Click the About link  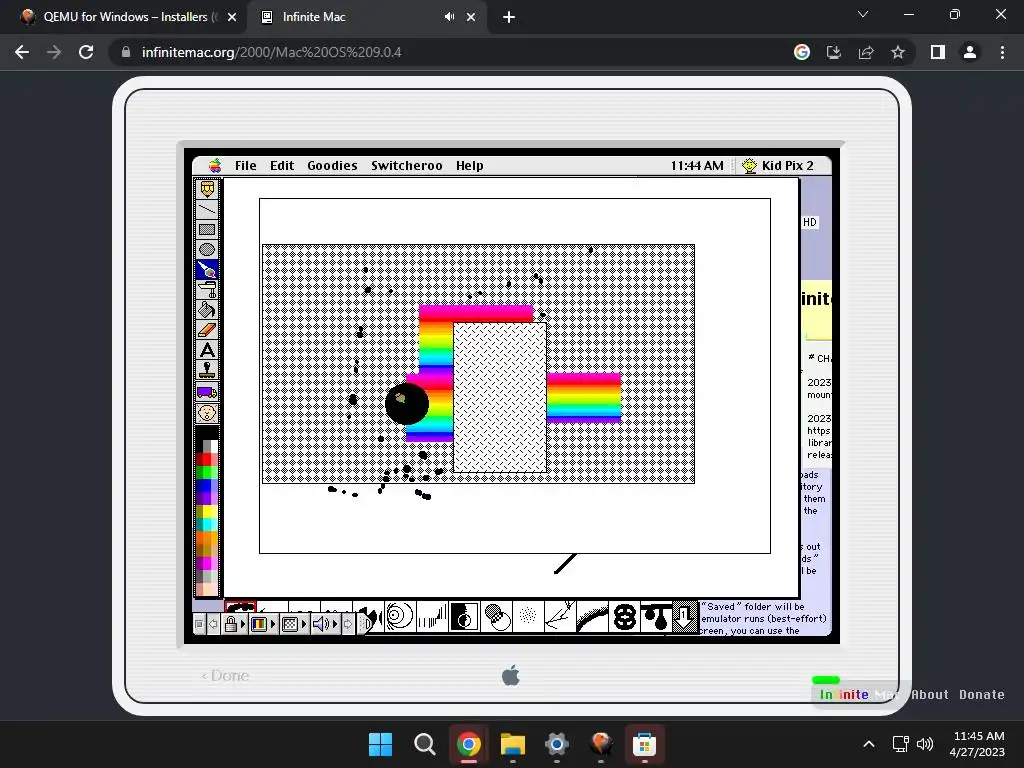pos(930,695)
